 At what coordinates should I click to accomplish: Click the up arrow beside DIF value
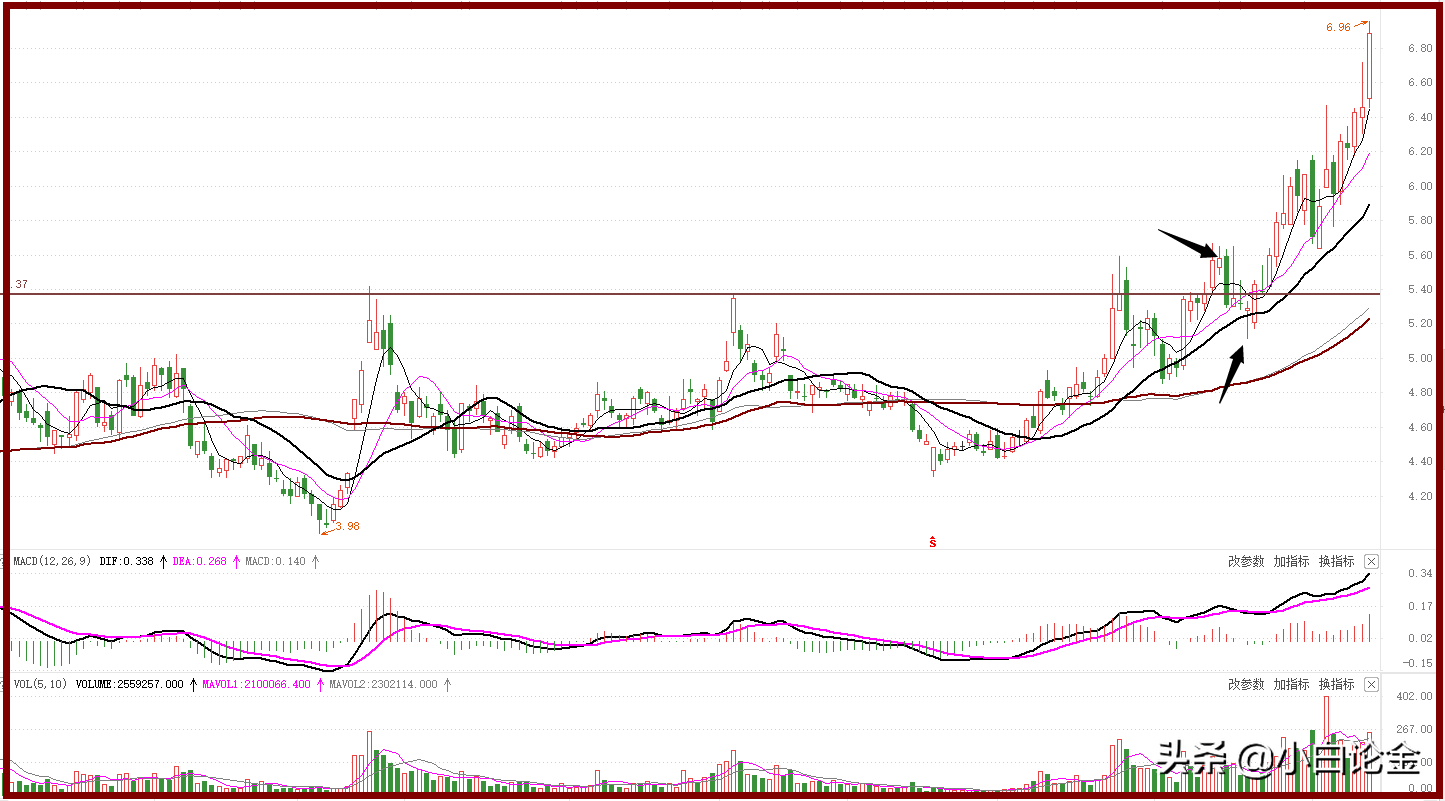pos(163,562)
